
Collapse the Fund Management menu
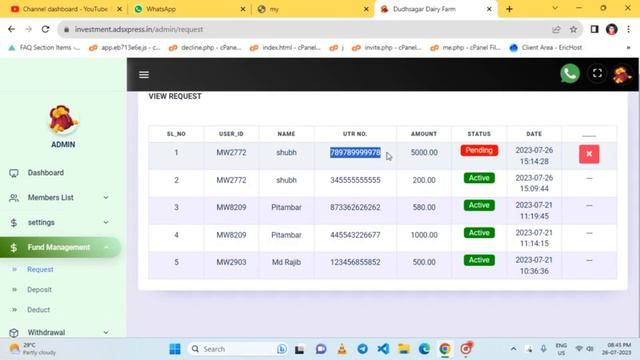pyautogui.click(x=60, y=247)
